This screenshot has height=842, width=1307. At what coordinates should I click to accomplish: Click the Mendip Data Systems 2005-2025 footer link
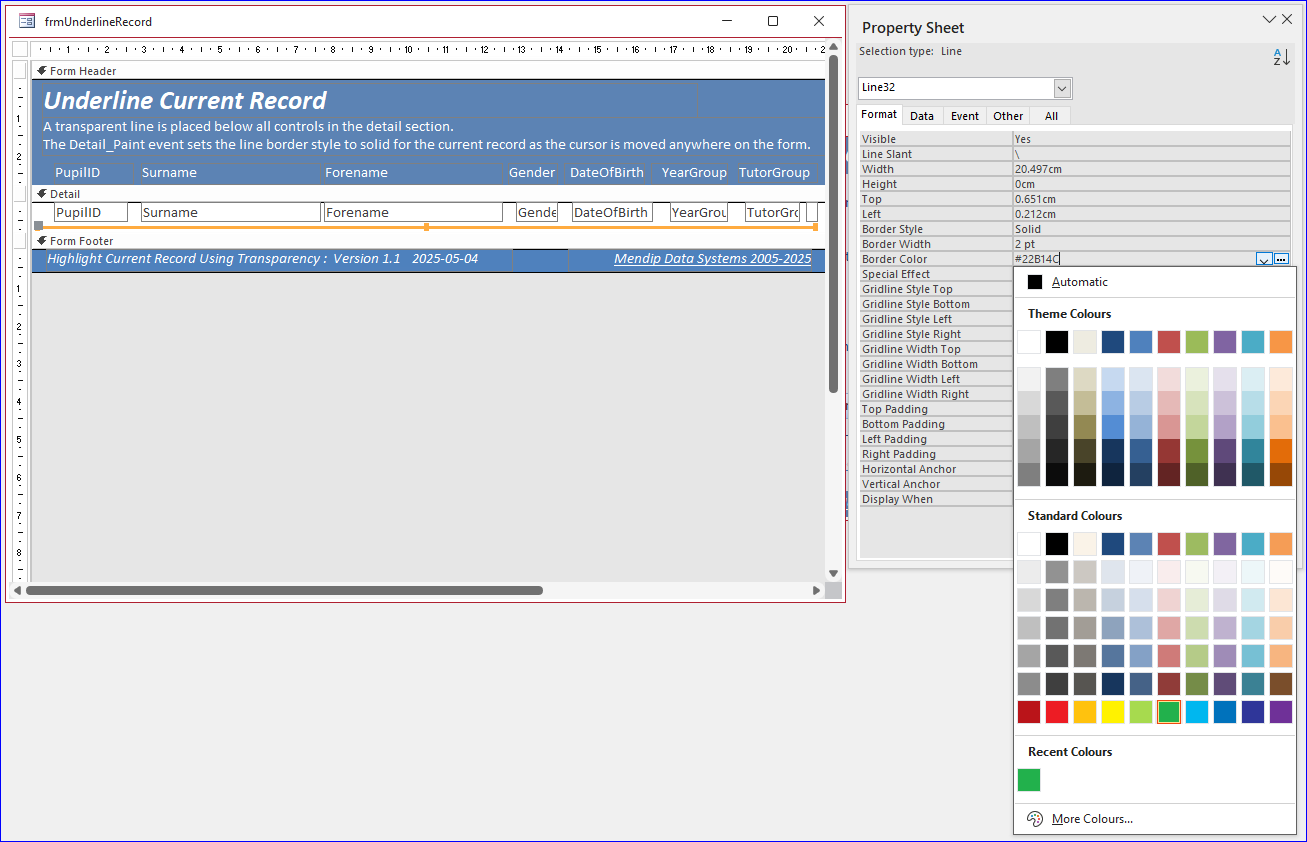[x=713, y=259]
